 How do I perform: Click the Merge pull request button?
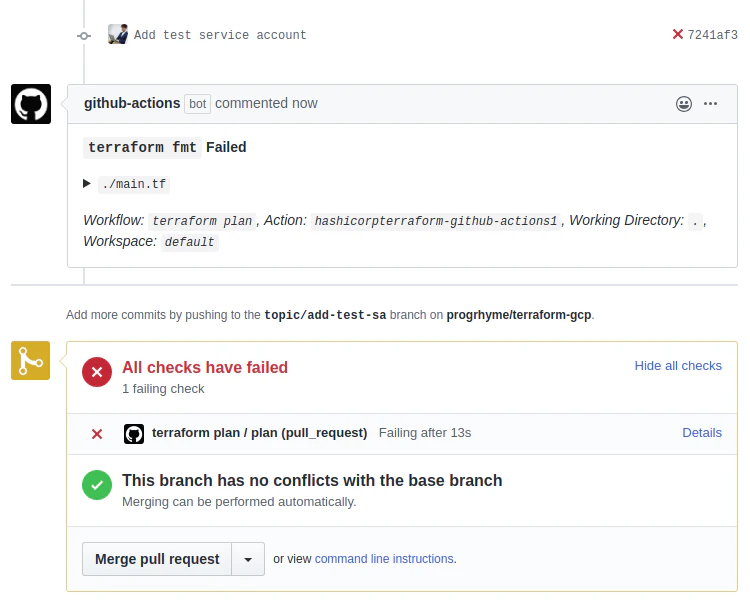(x=157, y=559)
